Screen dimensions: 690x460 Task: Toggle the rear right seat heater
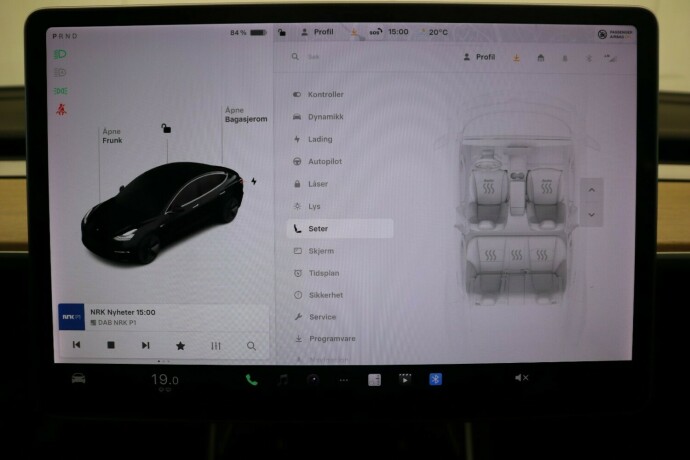(x=542, y=255)
